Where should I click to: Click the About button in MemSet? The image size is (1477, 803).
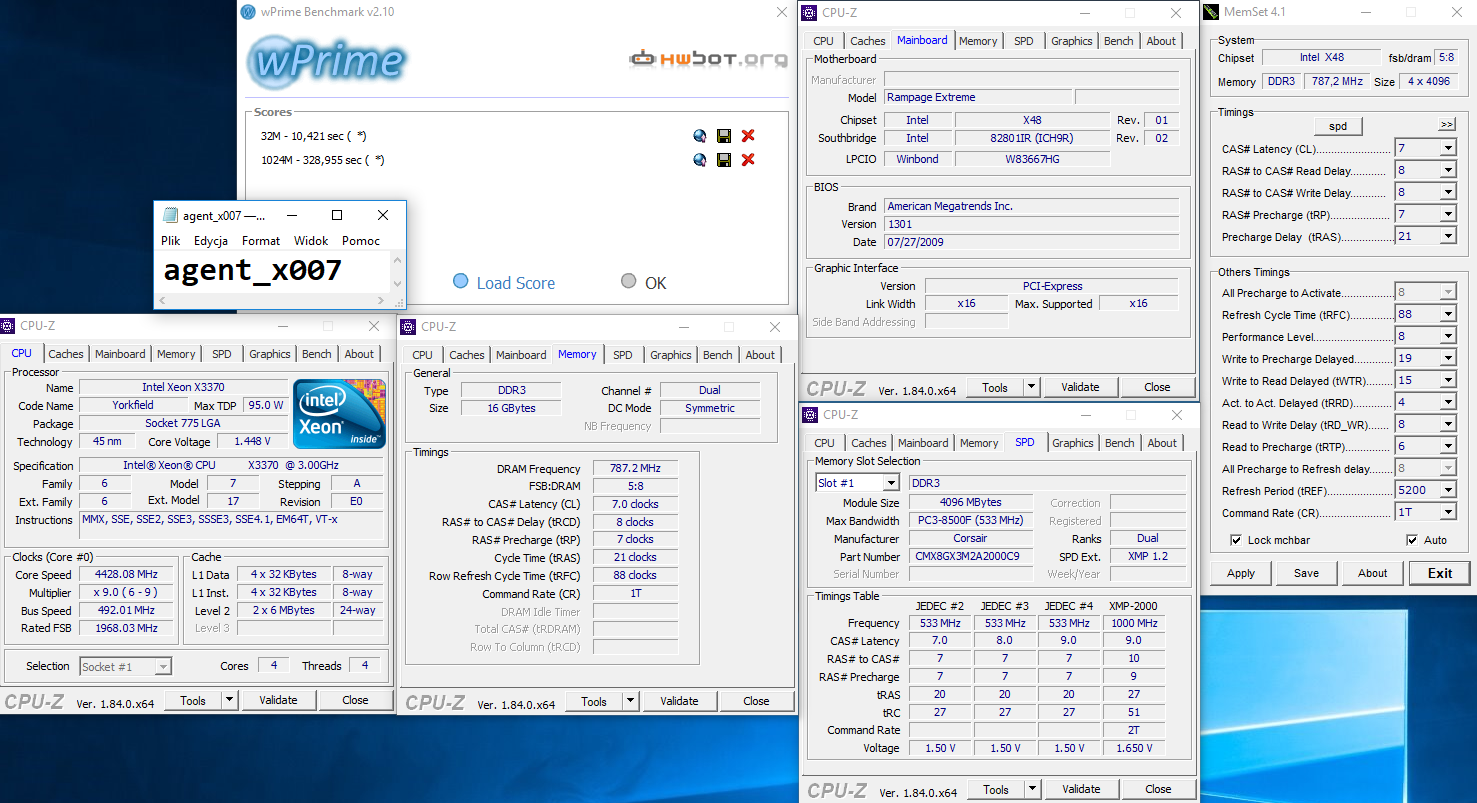click(1372, 573)
